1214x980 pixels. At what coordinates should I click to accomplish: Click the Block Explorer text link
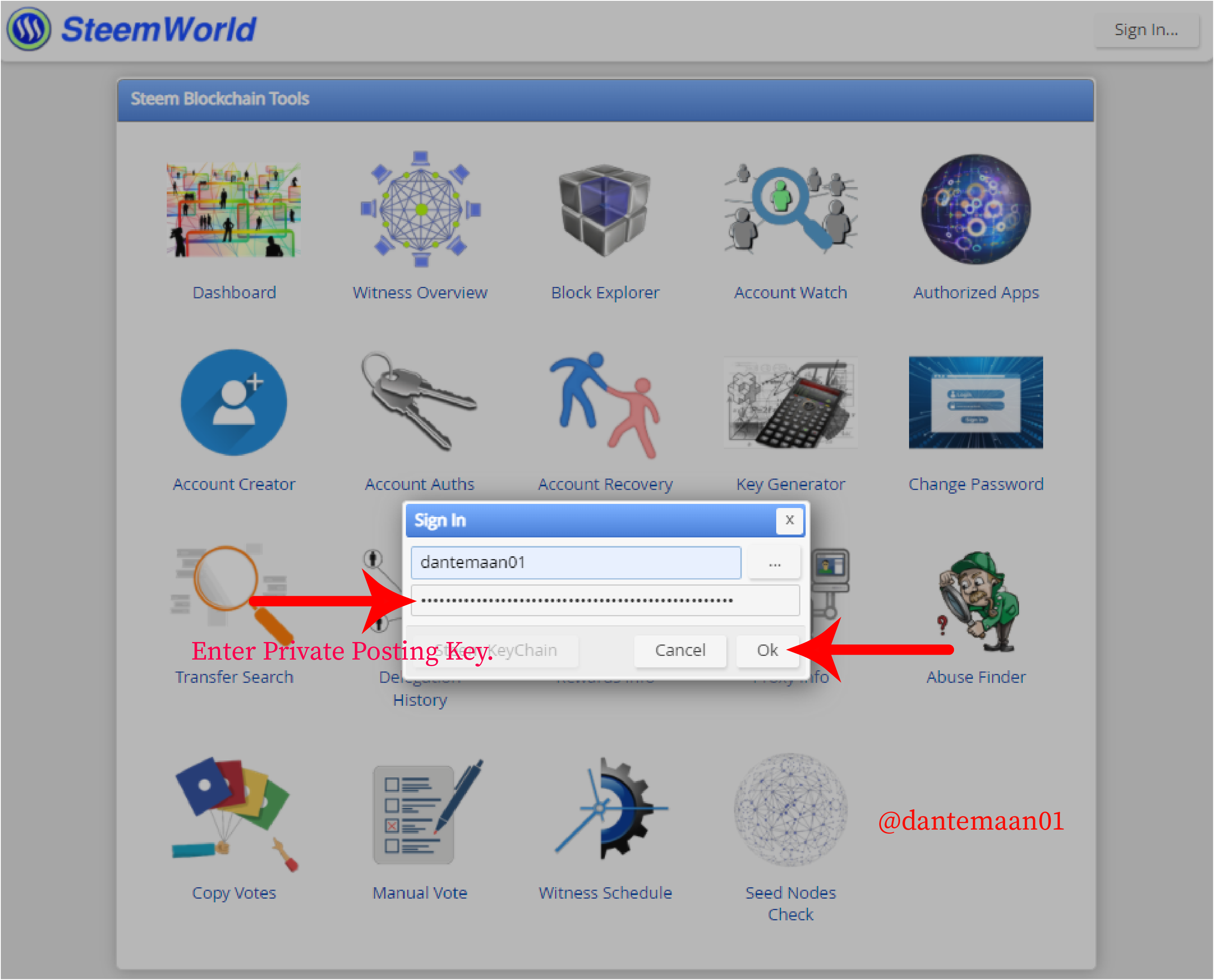pyautogui.click(x=605, y=293)
